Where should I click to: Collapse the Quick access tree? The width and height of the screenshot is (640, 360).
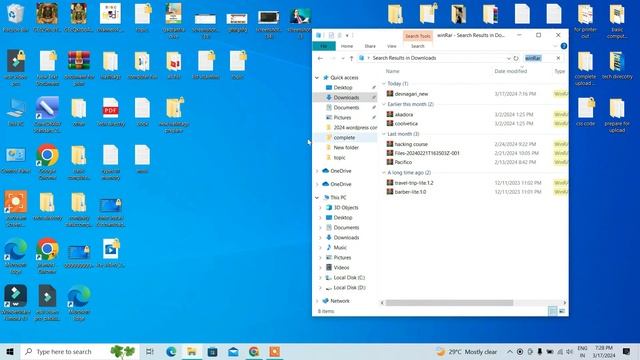pyautogui.click(x=317, y=78)
